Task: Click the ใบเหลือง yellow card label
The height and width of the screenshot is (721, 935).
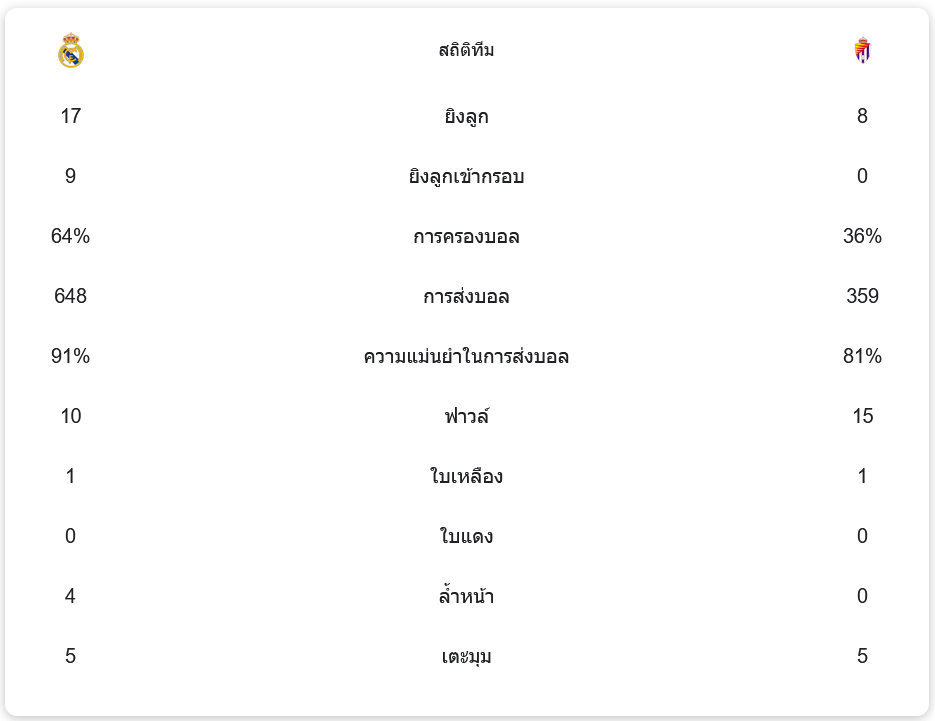Action: (x=466, y=477)
